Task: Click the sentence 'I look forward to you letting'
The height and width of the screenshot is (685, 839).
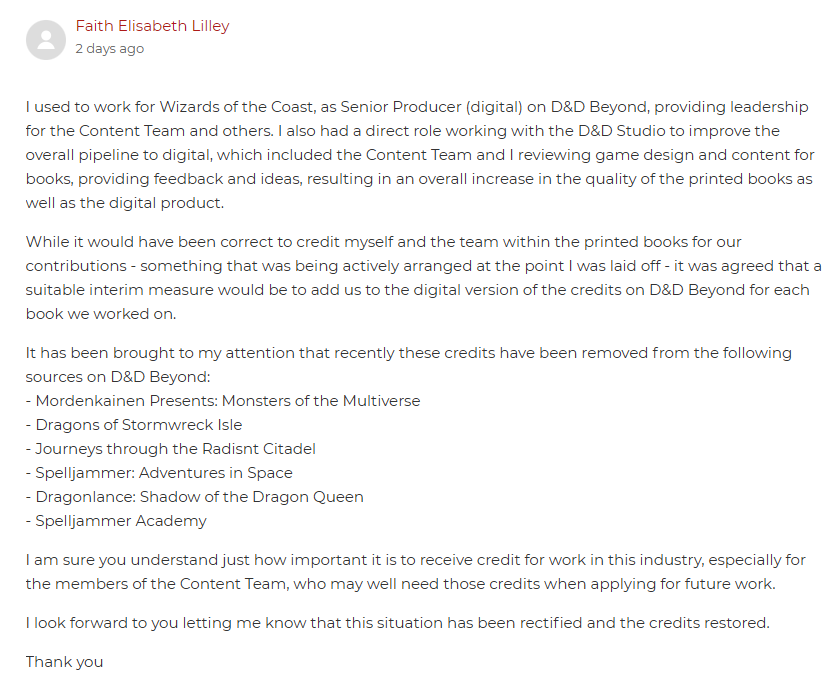Action: 398,623
